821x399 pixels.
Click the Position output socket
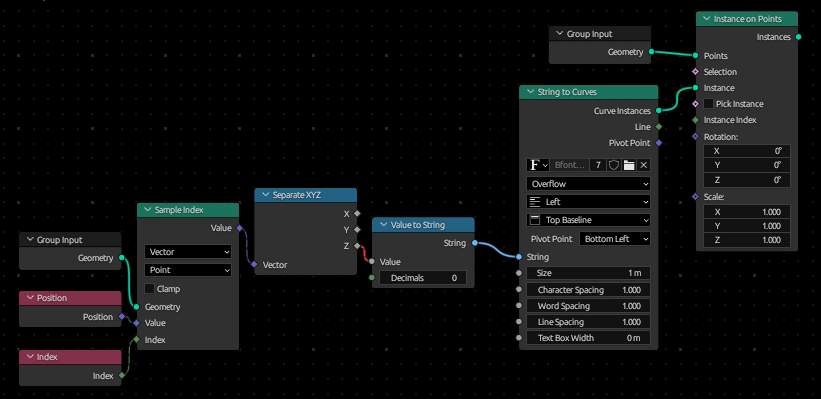[x=121, y=316]
